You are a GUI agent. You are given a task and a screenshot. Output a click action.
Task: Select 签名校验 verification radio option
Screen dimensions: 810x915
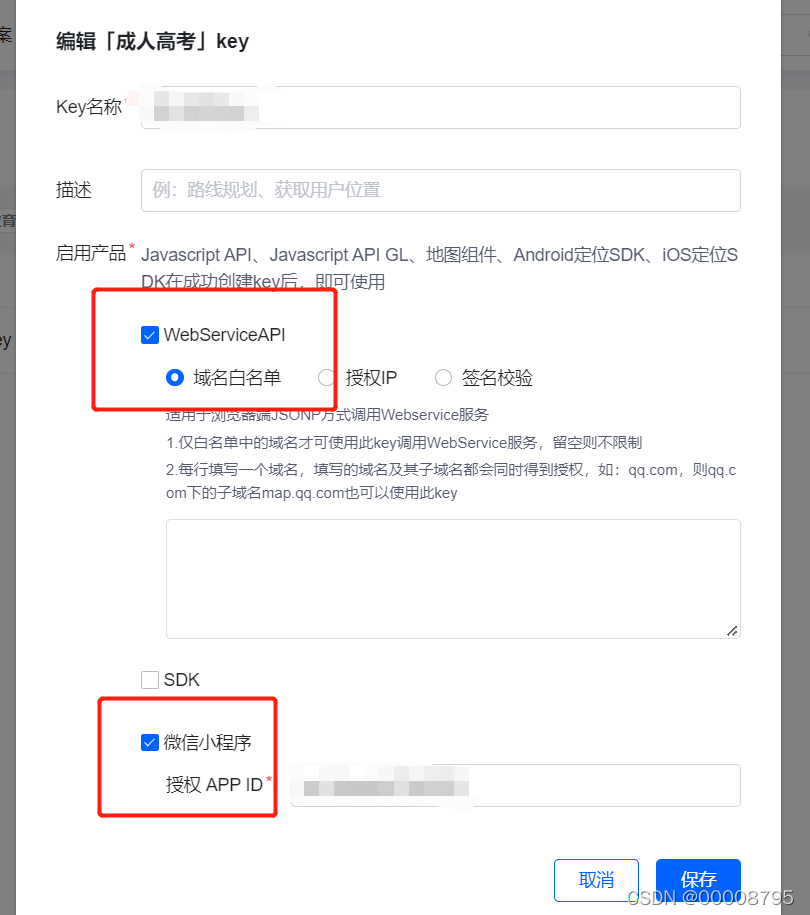click(444, 378)
